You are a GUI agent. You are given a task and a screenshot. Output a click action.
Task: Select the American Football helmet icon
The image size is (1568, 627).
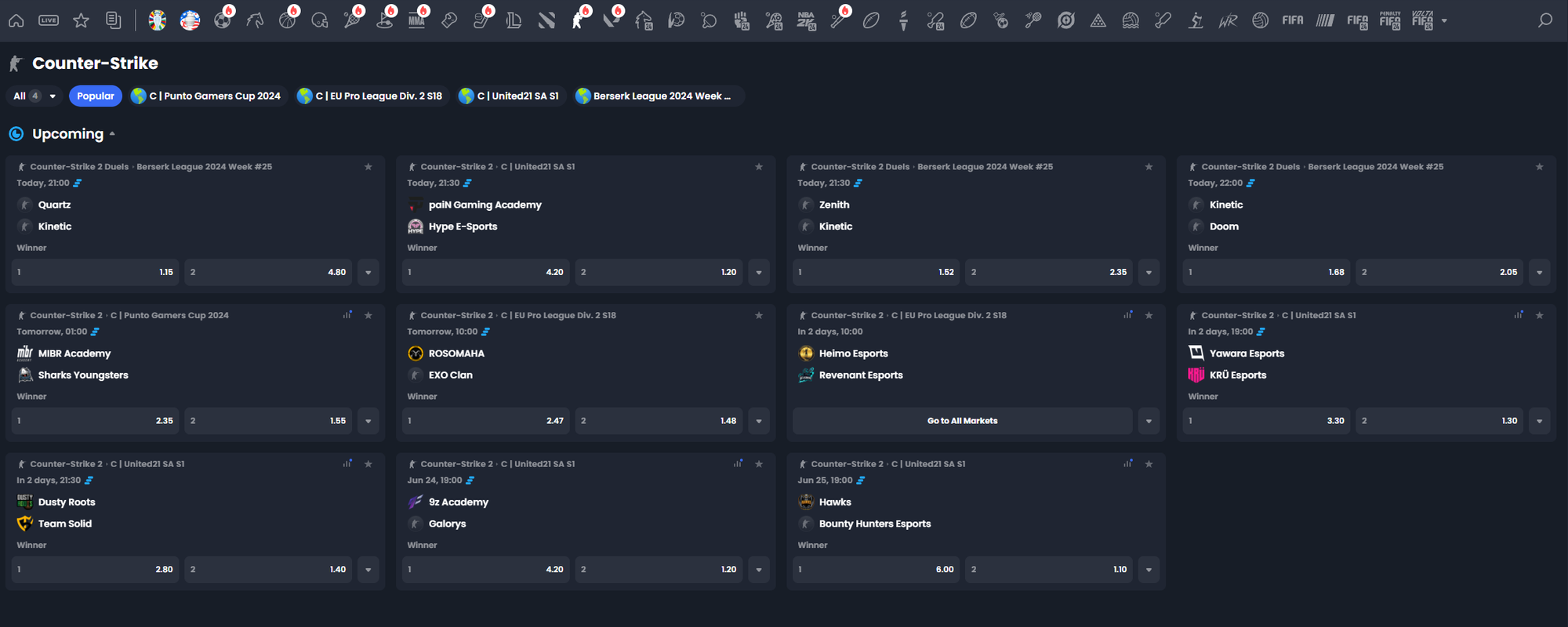click(x=320, y=20)
